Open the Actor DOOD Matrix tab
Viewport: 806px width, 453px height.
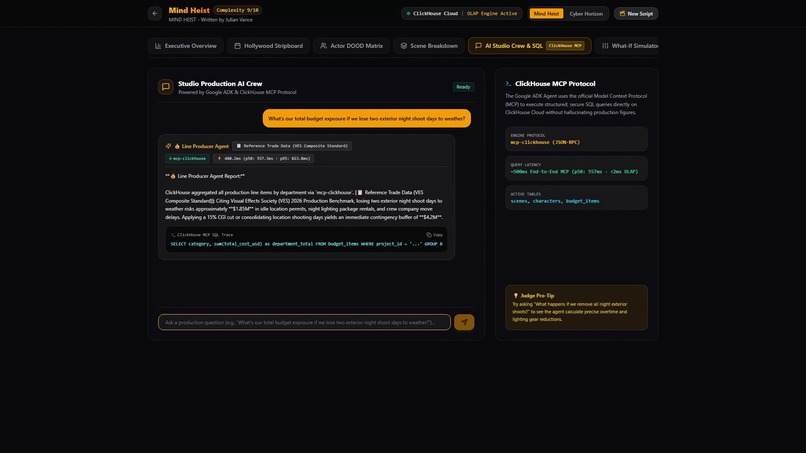pos(352,46)
